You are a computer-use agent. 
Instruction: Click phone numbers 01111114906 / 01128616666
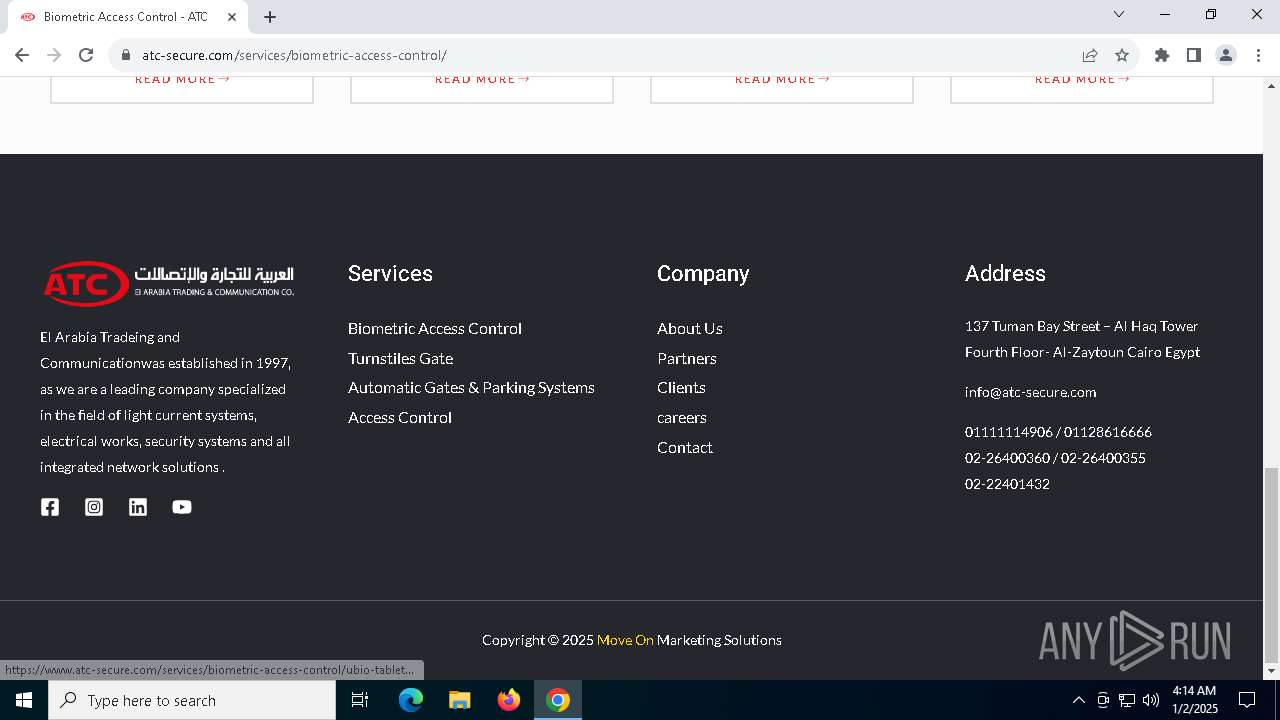[1058, 432]
